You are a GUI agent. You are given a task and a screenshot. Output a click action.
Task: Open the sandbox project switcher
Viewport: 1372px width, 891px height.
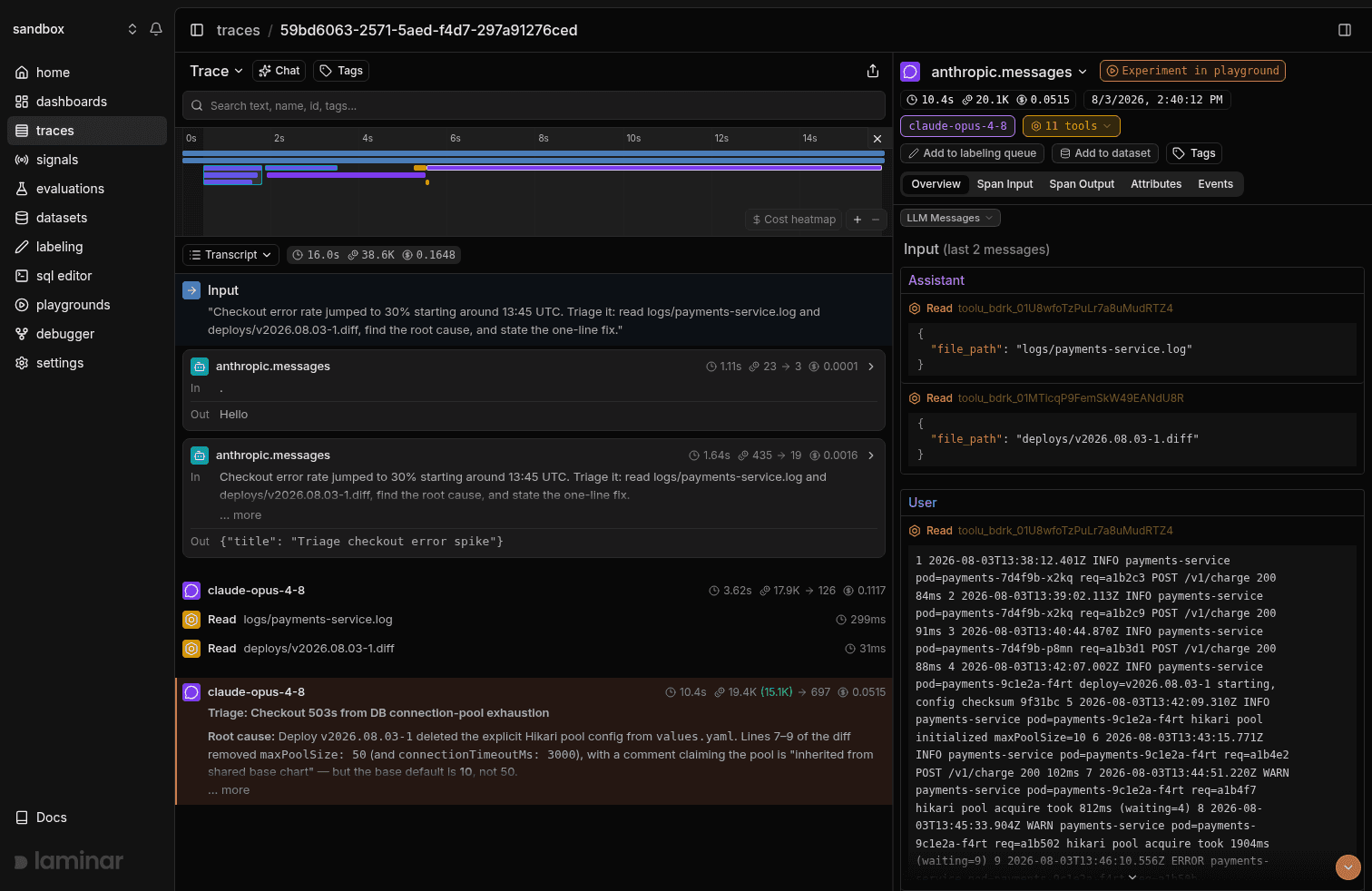coord(74,29)
